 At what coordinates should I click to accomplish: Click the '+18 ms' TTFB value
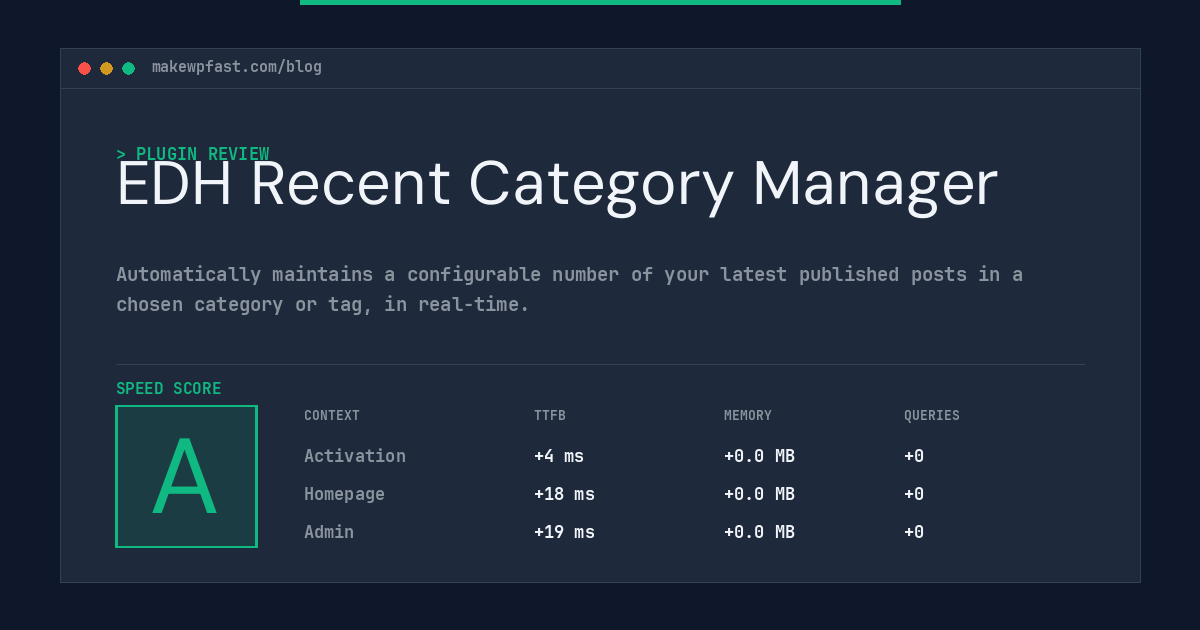click(564, 494)
